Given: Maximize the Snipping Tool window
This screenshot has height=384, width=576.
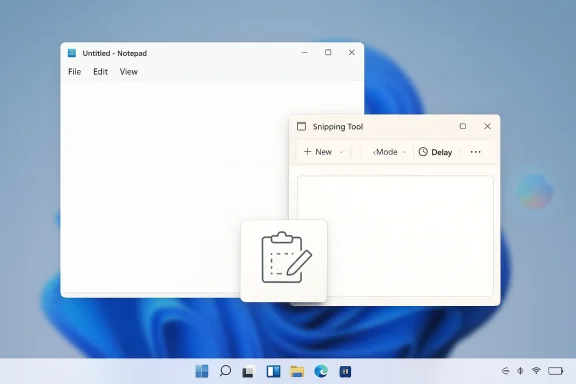Looking at the screenshot, I should (463, 126).
